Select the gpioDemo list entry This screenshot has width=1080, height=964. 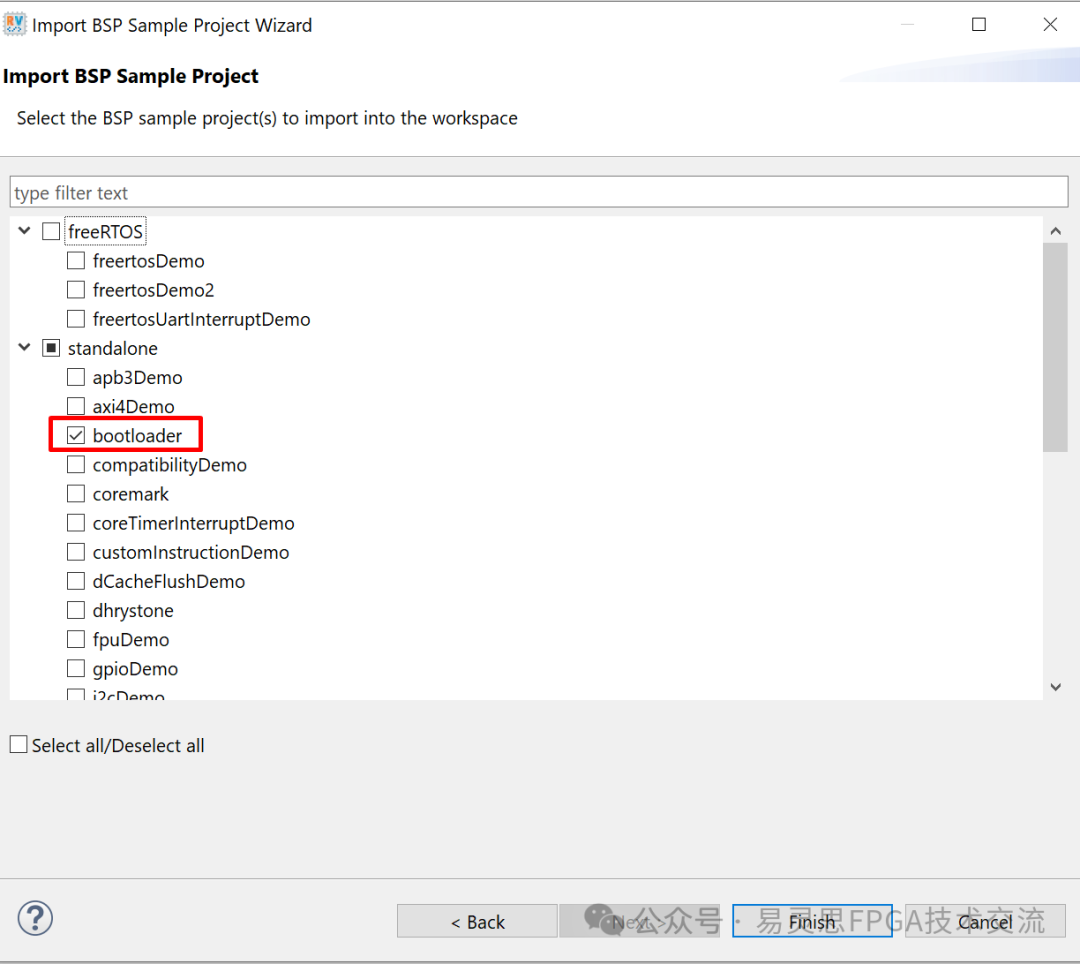pyautogui.click(x=135, y=669)
